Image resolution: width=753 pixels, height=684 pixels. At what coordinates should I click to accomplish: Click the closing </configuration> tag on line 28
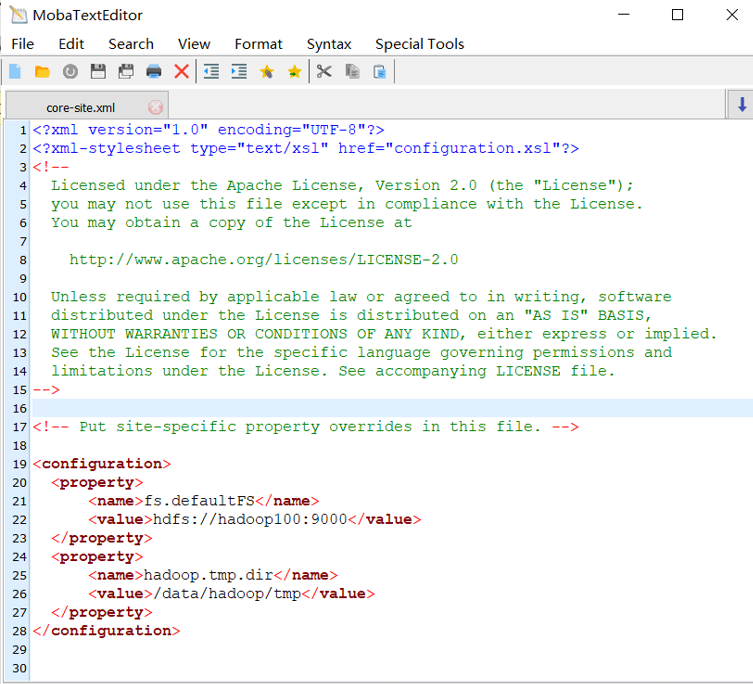coord(107,631)
